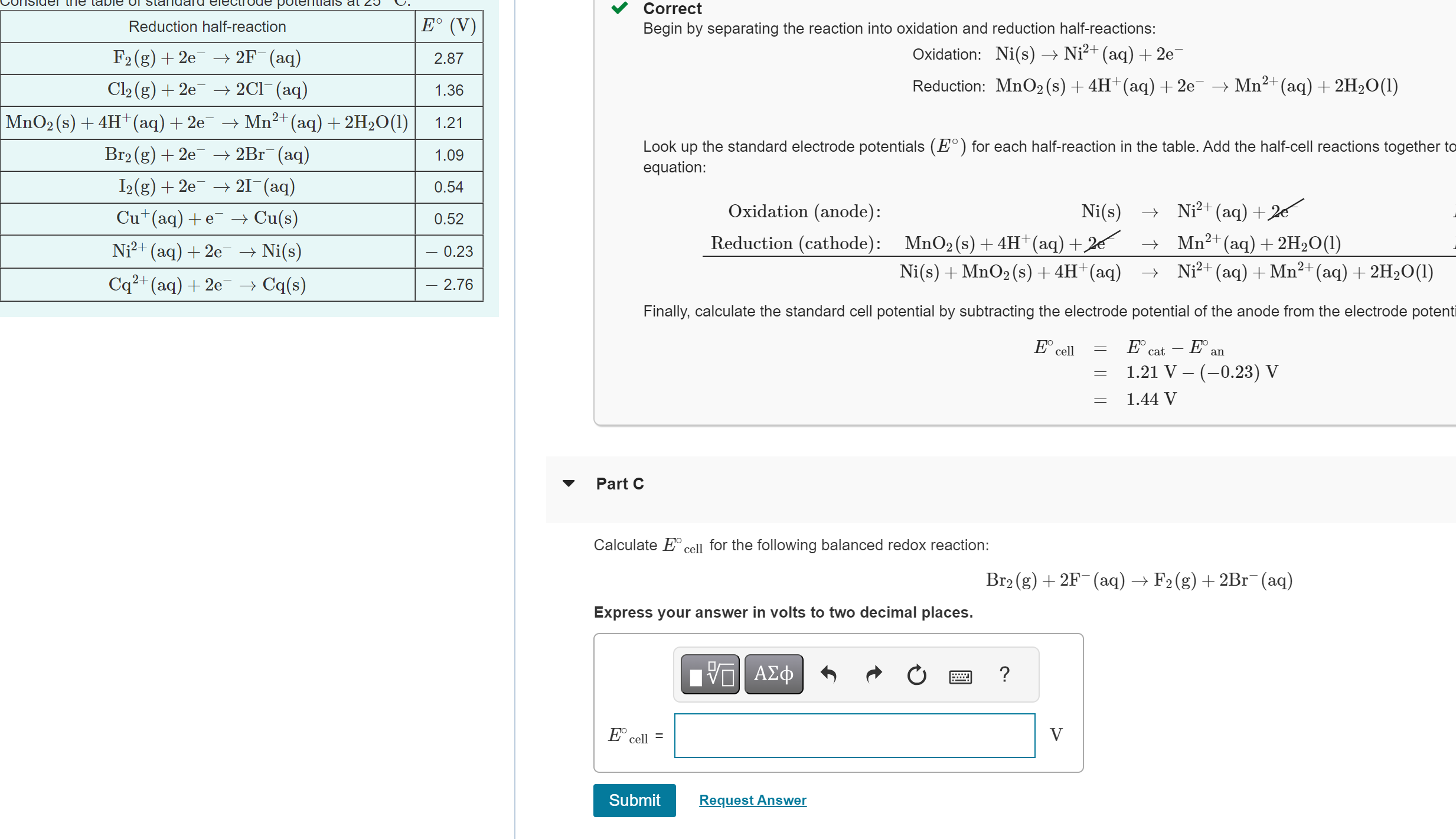Open the Request Answer link
Image resolution: width=1456 pixels, height=839 pixels.
click(752, 799)
